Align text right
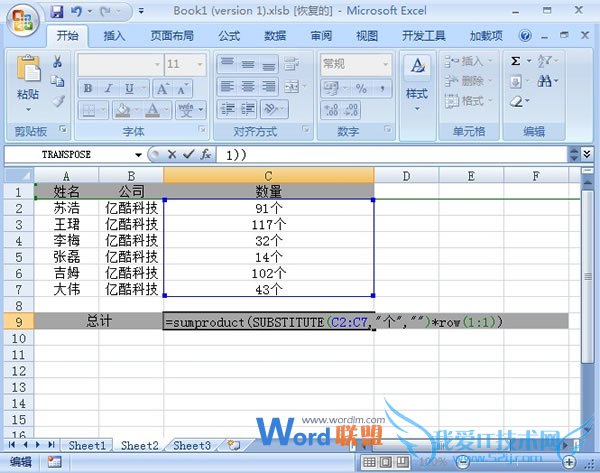This screenshot has width=600, height=473. pos(269,87)
